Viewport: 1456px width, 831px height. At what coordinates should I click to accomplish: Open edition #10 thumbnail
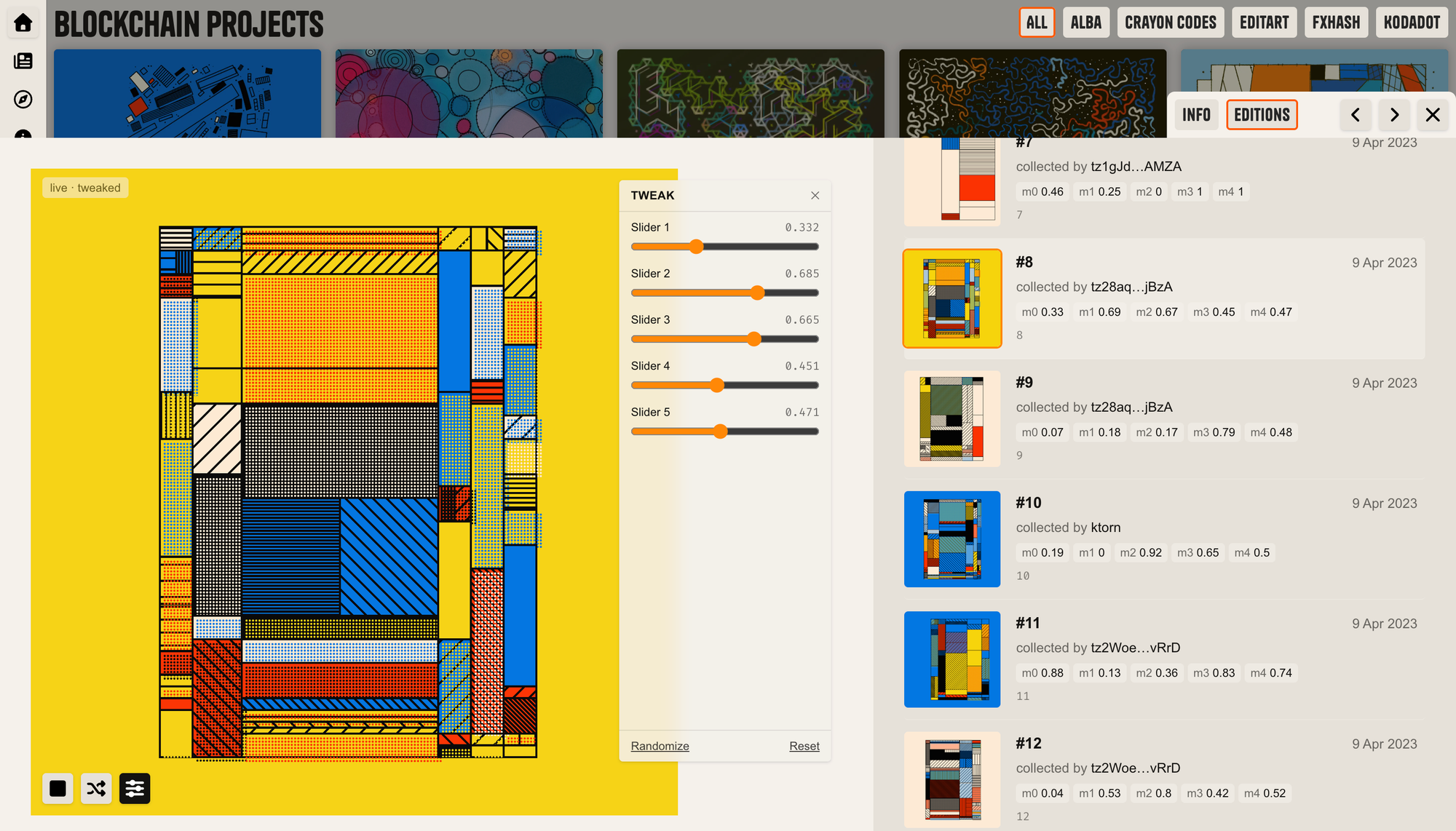coord(952,539)
